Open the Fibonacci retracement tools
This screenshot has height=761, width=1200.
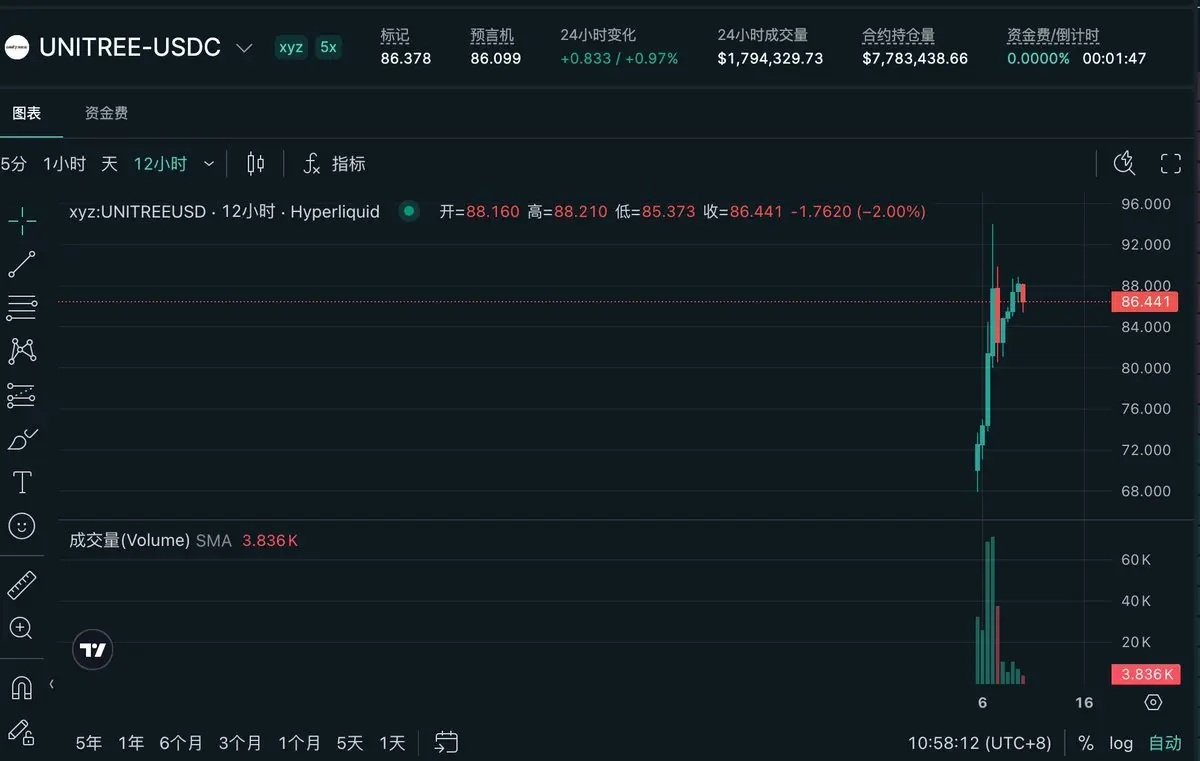(x=22, y=308)
